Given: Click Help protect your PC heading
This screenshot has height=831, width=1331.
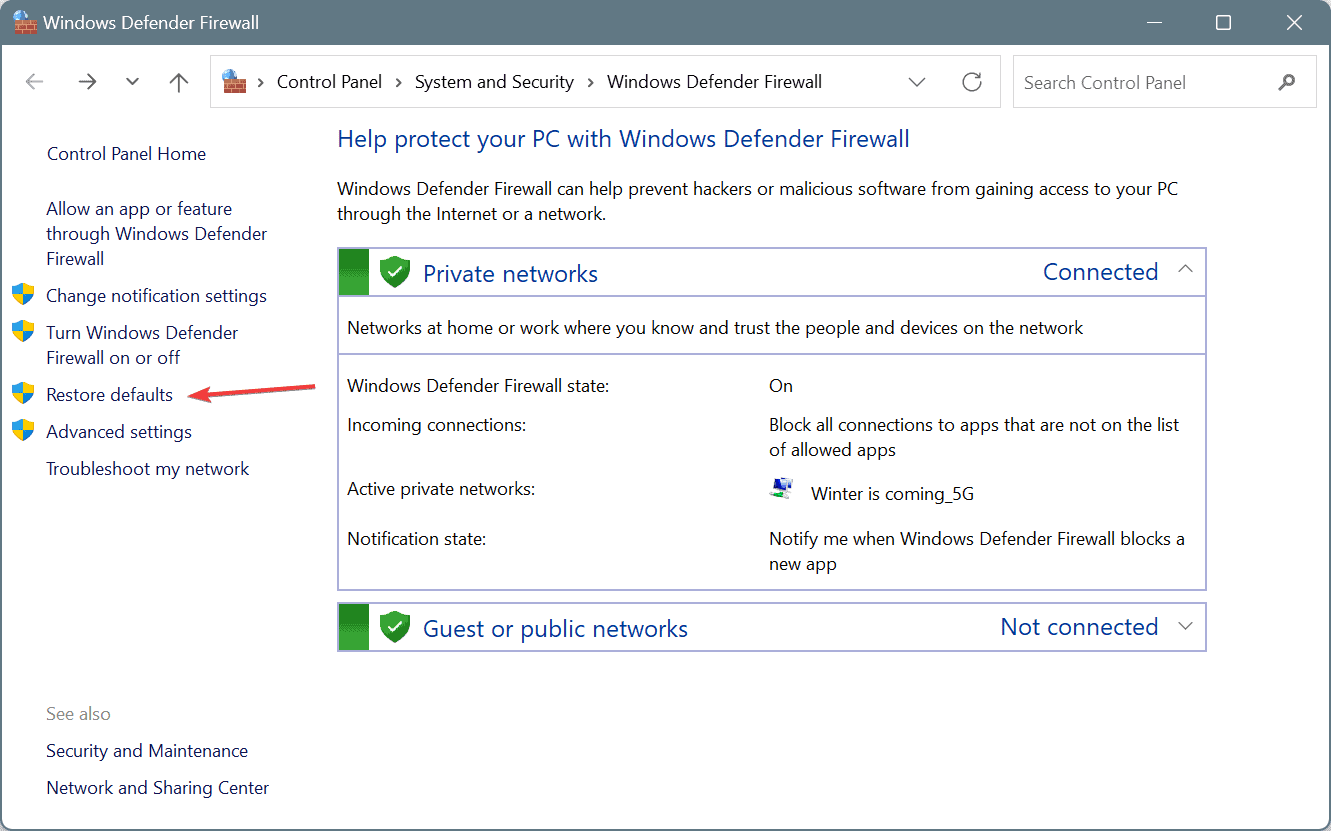Looking at the screenshot, I should 623,139.
